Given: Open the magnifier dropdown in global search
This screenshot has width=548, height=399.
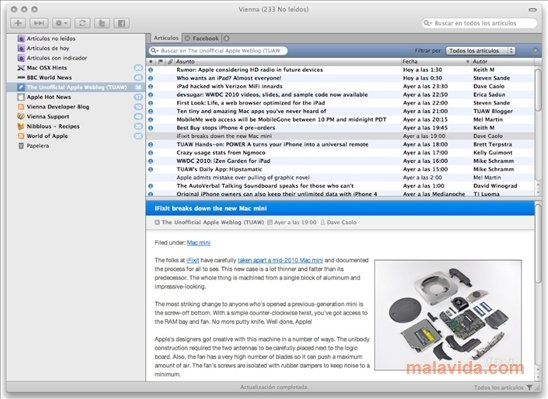Looking at the screenshot, I should (x=427, y=23).
